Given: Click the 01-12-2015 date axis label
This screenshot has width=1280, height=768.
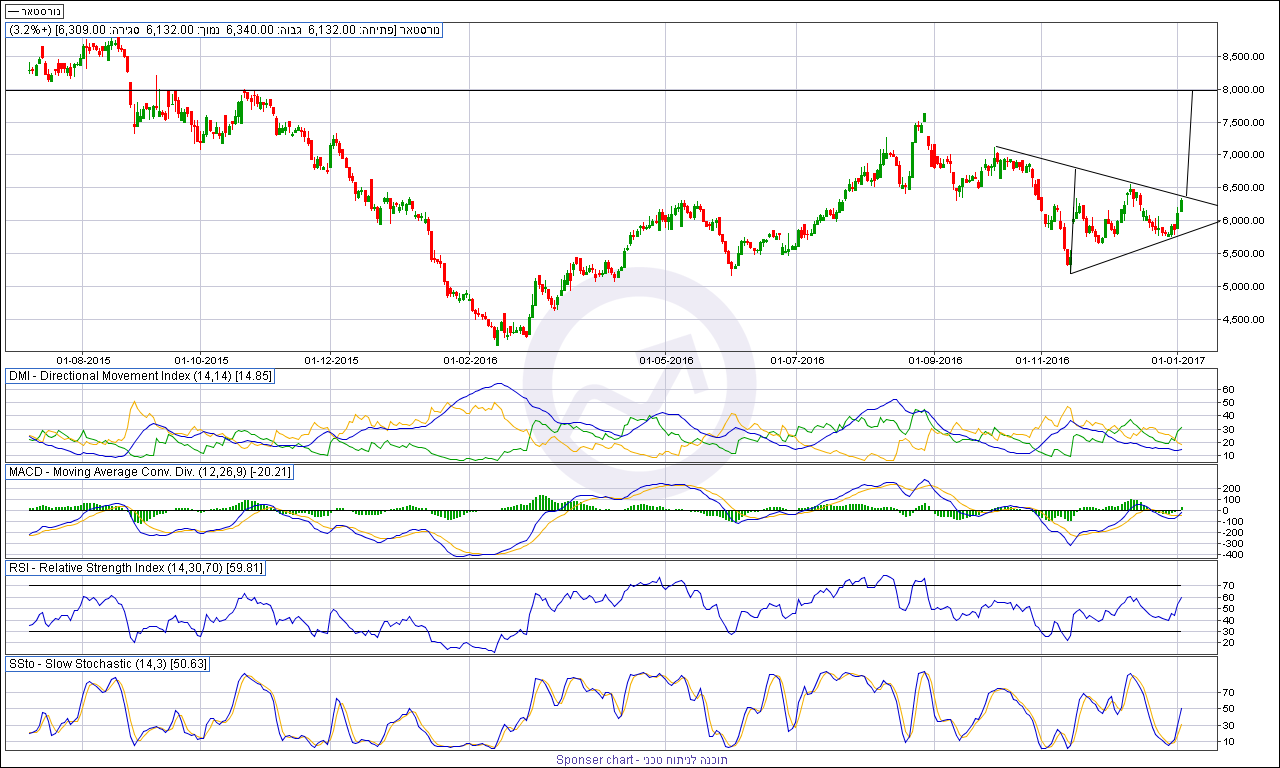Looking at the screenshot, I should (332, 359).
